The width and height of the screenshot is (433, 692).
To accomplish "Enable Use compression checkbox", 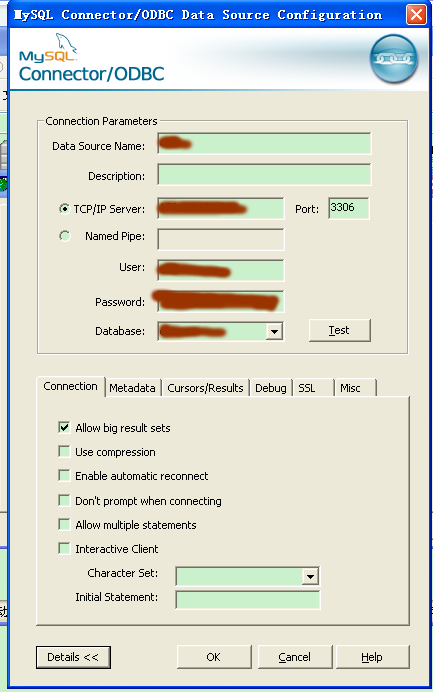I will click(64, 451).
